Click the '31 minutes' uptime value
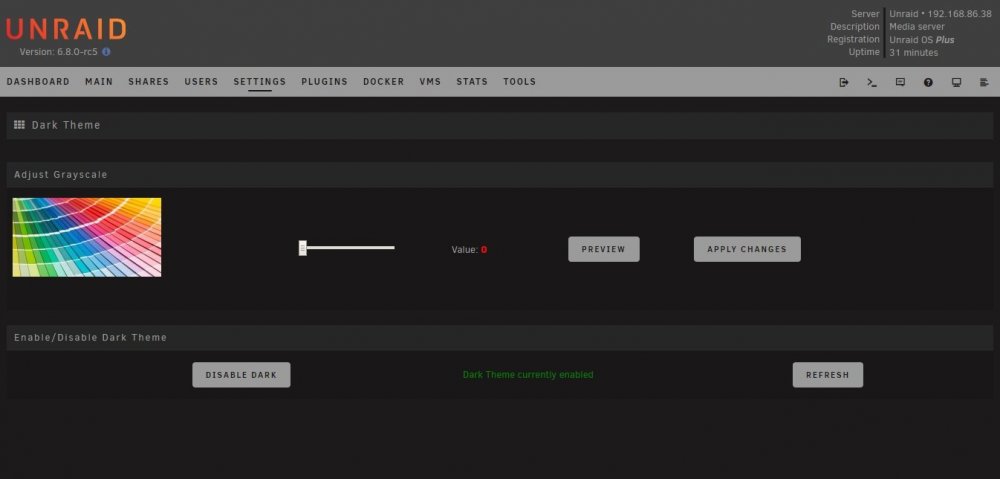 (x=913, y=52)
